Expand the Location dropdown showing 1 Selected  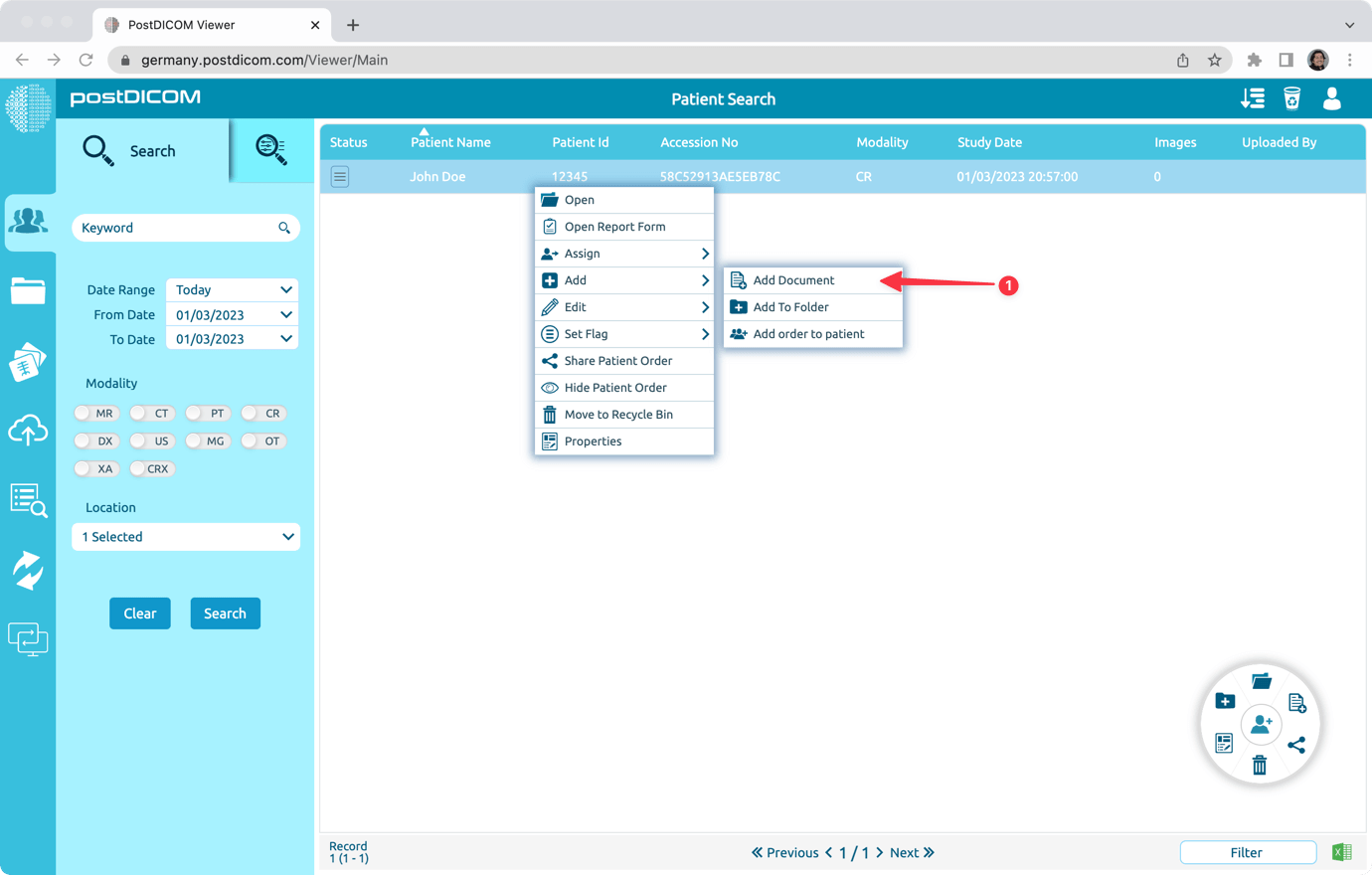pyautogui.click(x=185, y=536)
